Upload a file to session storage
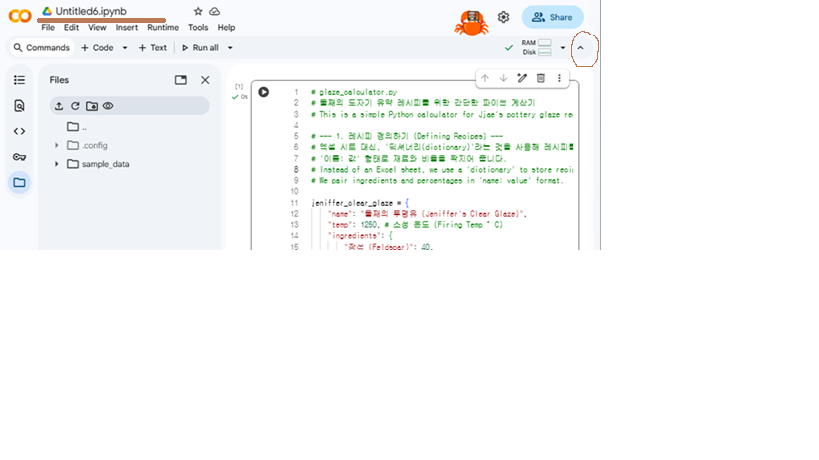 click(59, 106)
